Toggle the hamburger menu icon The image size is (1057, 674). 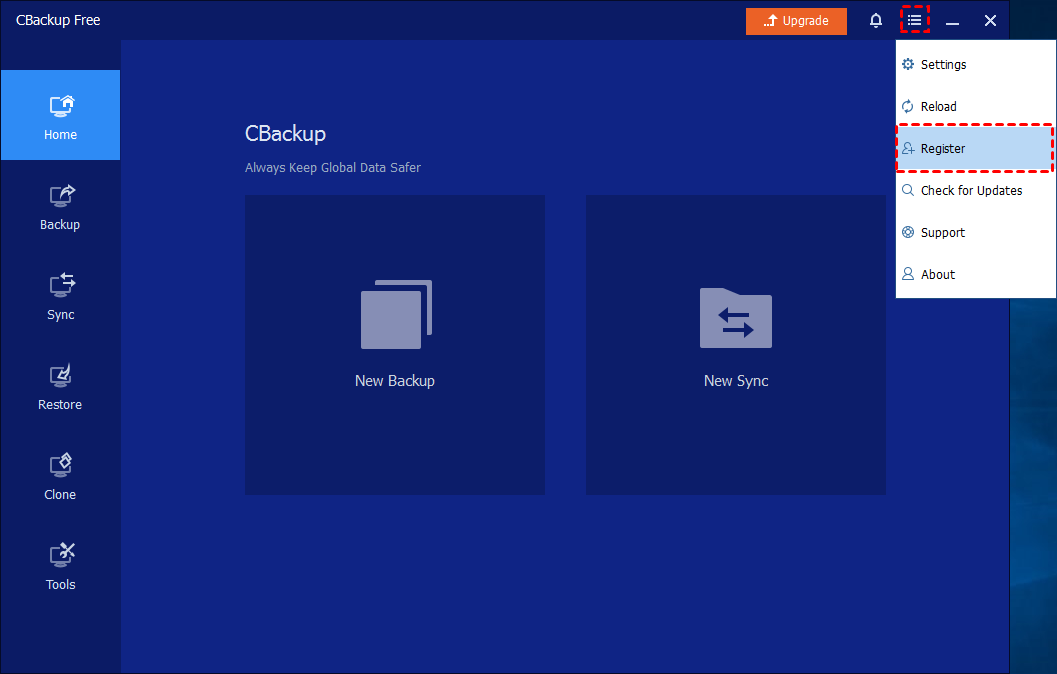914,21
